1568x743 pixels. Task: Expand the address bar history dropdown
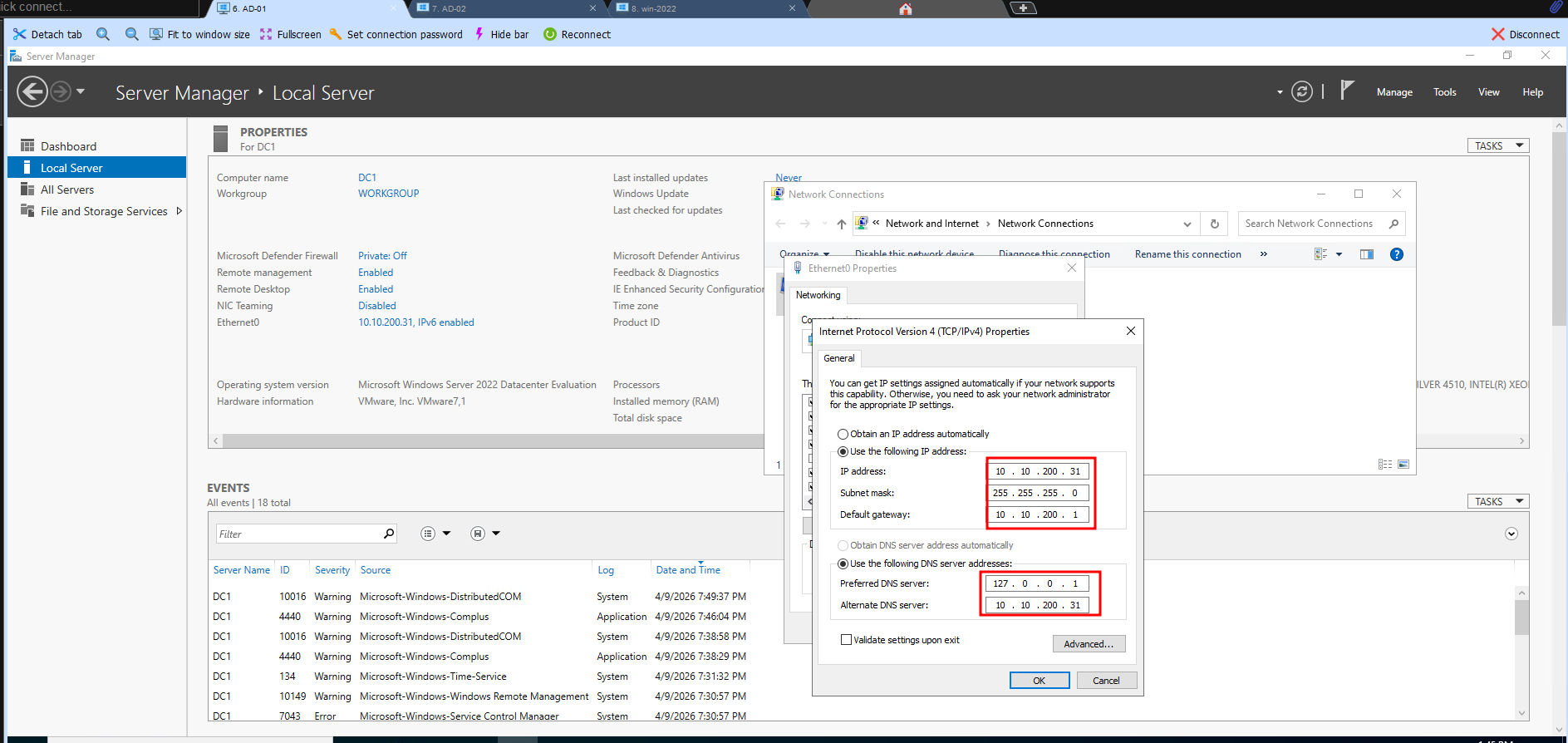pyautogui.click(x=1187, y=224)
